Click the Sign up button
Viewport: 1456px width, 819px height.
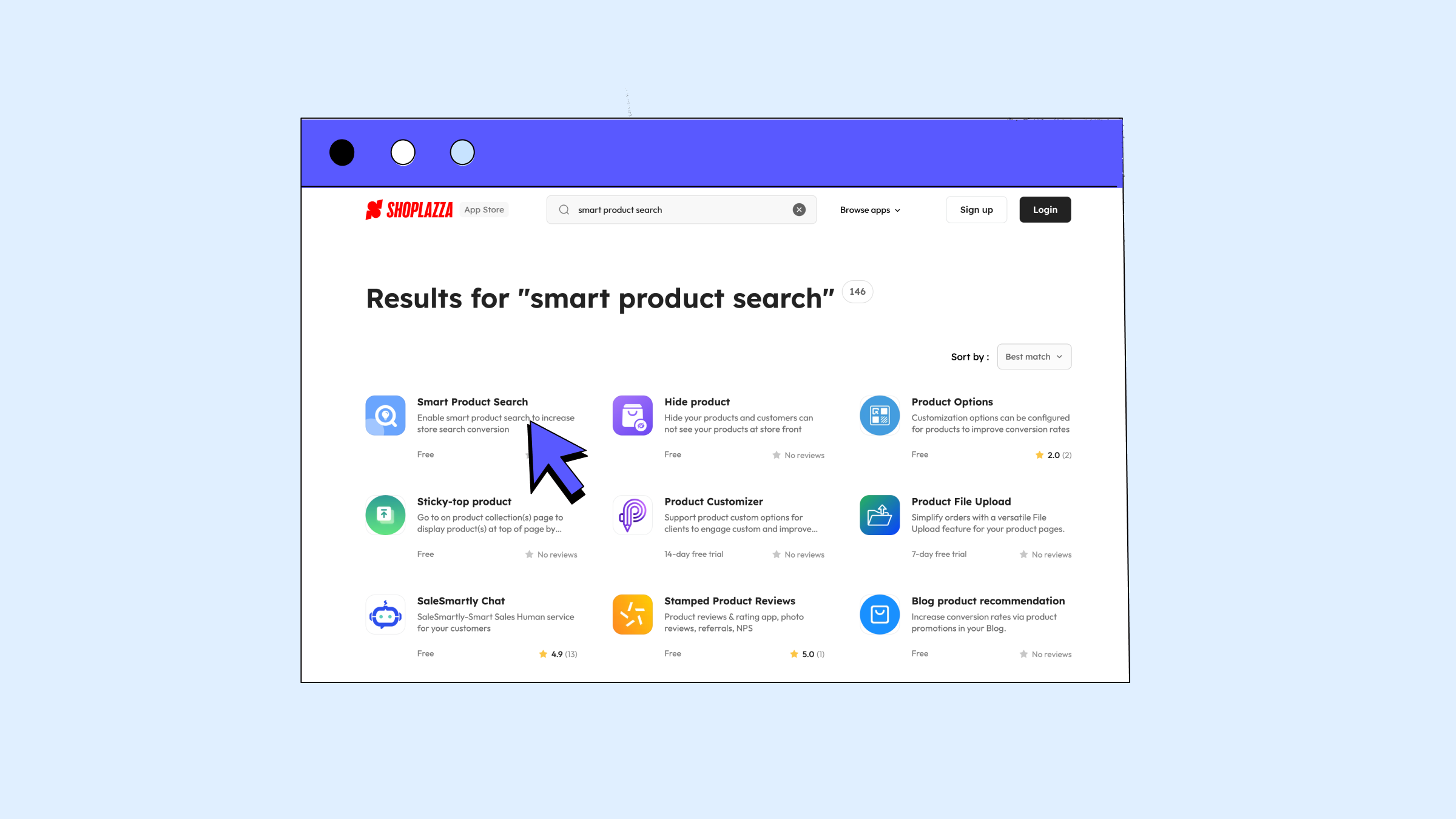pyautogui.click(x=977, y=209)
